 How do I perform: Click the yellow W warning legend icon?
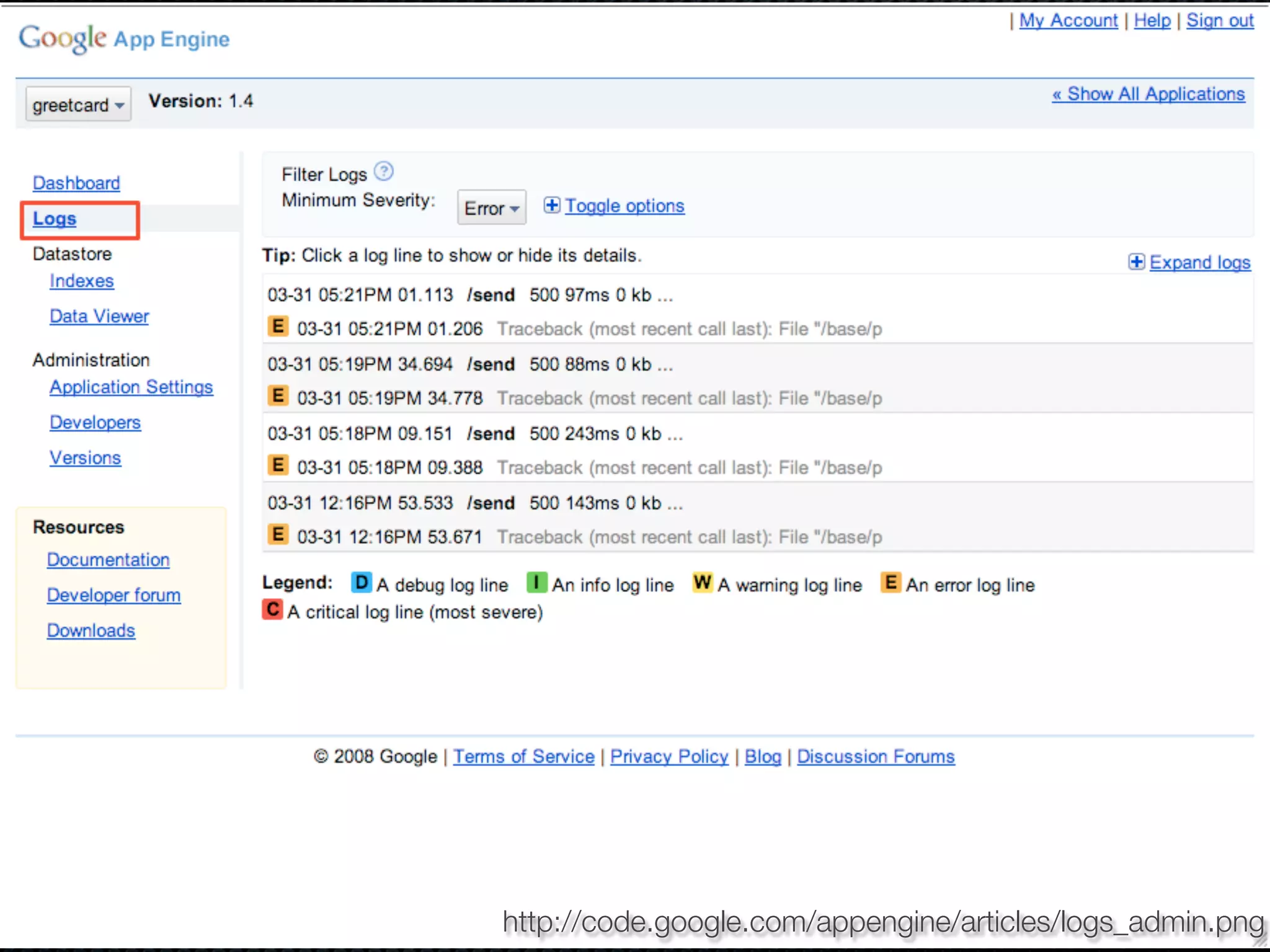pyautogui.click(x=703, y=583)
